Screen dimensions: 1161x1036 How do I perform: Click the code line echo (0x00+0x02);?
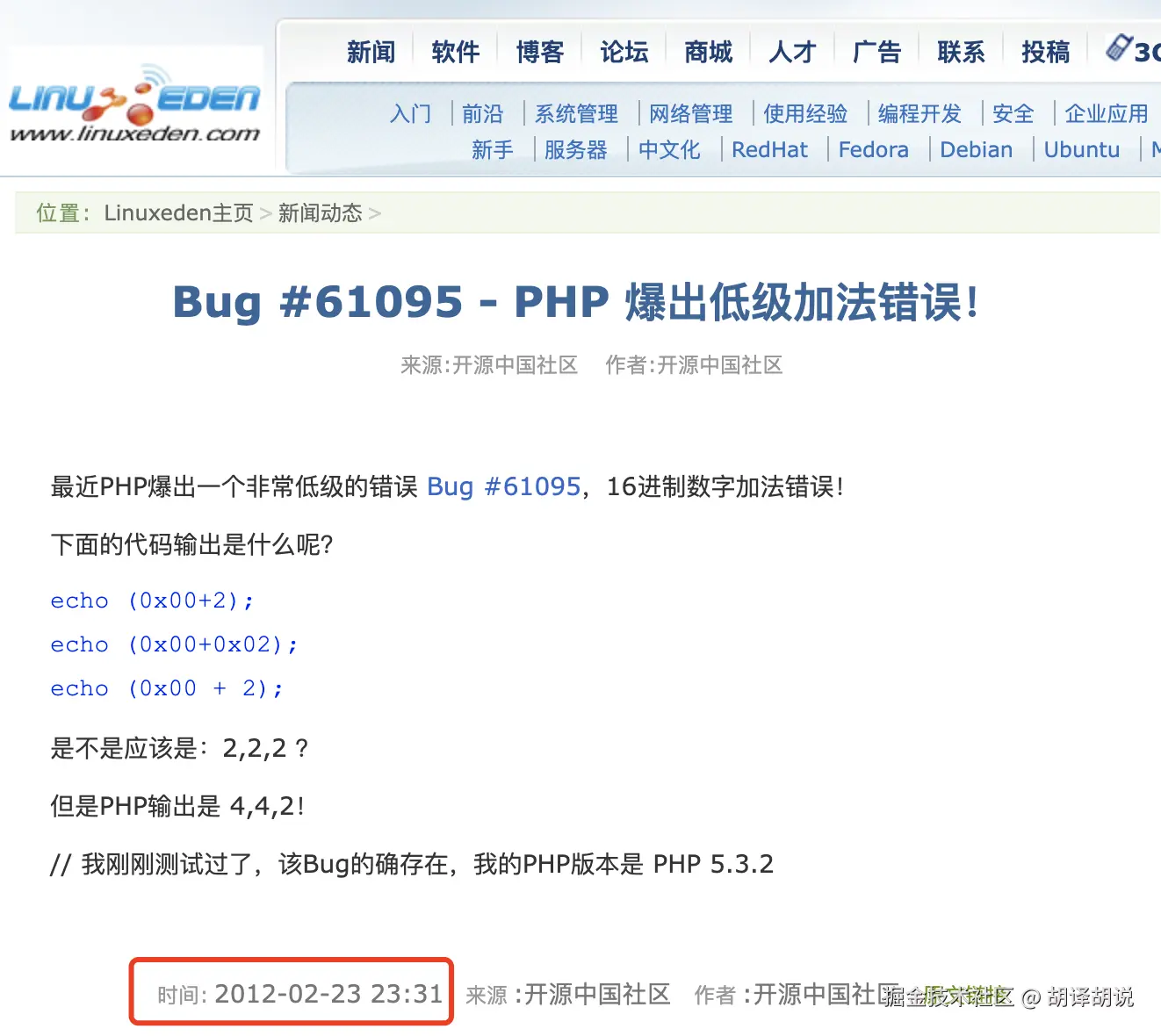pyautogui.click(x=174, y=644)
